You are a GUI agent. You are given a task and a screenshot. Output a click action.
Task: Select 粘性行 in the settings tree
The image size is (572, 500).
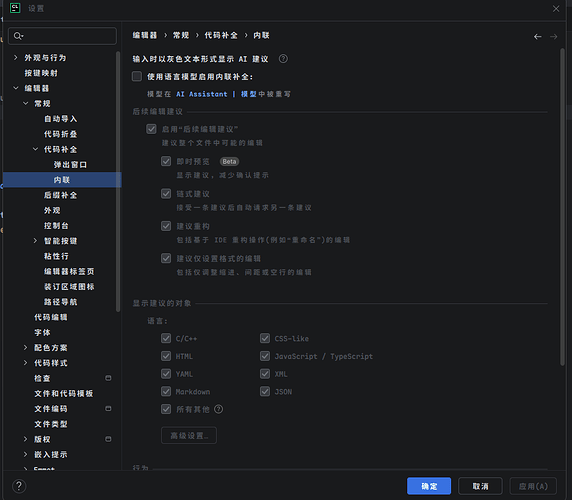click(x=56, y=256)
